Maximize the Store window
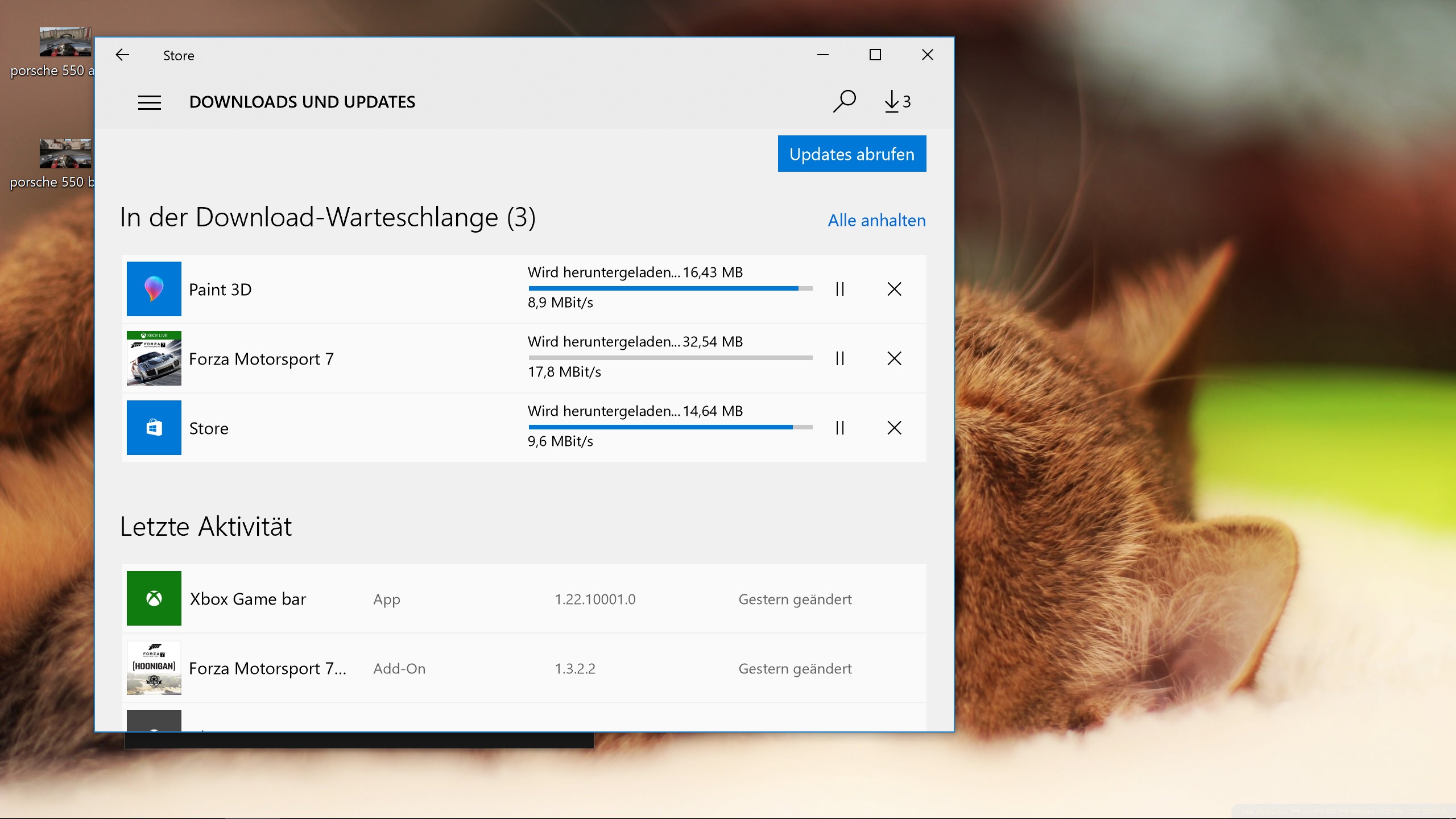 coord(875,55)
